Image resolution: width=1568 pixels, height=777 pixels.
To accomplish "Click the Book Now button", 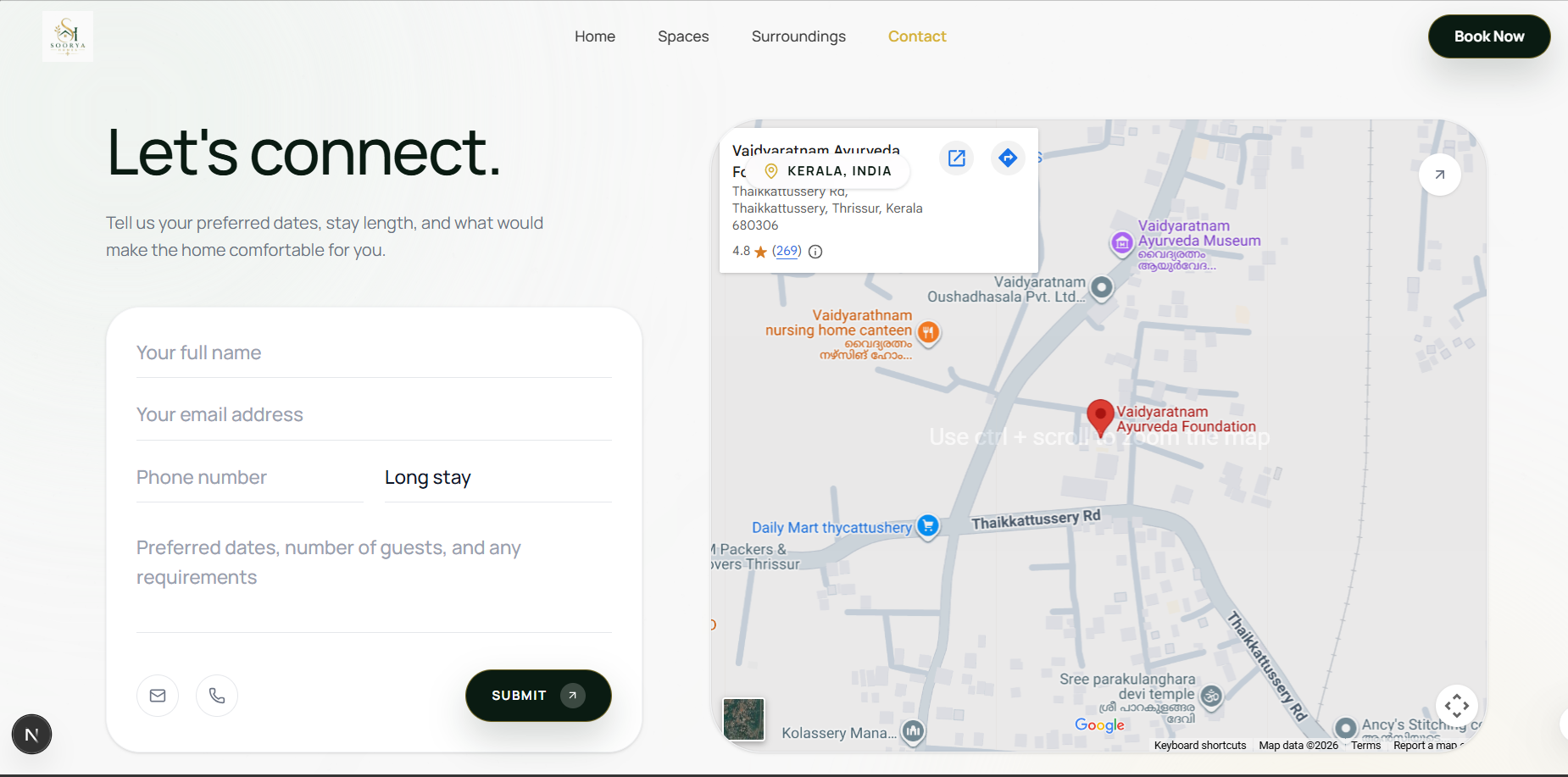I will pyautogui.click(x=1489, y=36).
